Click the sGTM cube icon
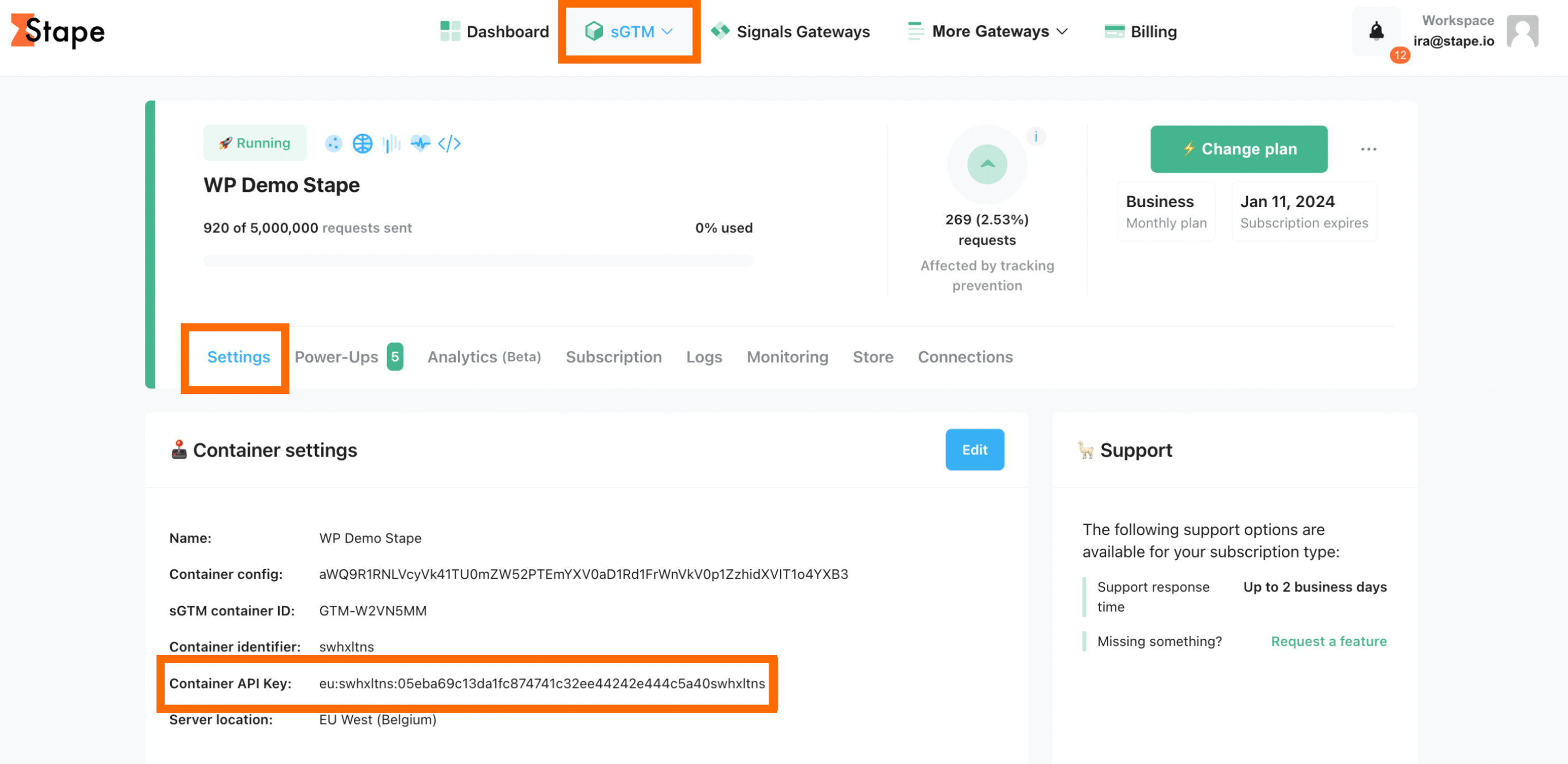Viewport: 1568px width, 764px height. (x=594, y=31)
